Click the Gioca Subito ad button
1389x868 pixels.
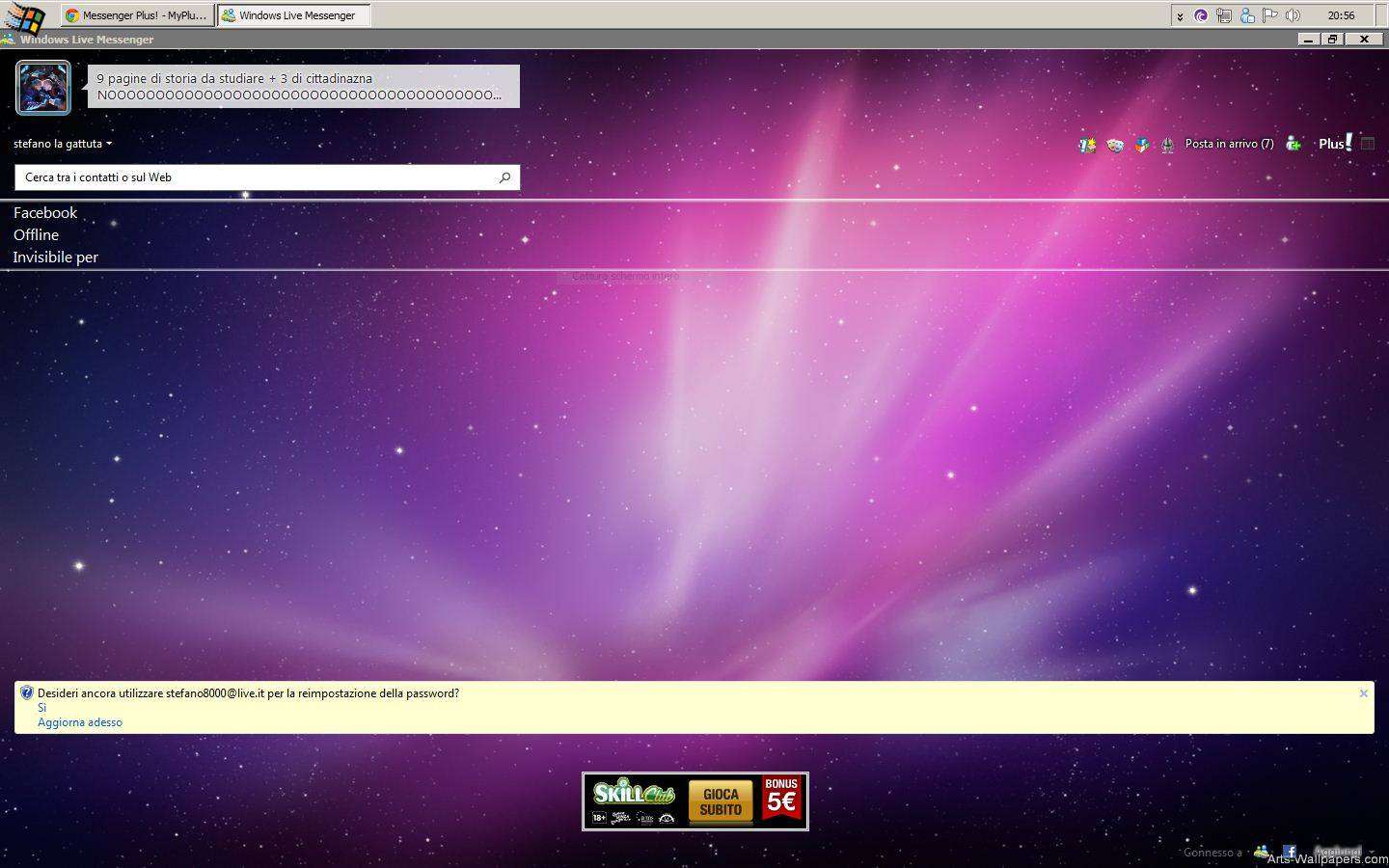721,801
